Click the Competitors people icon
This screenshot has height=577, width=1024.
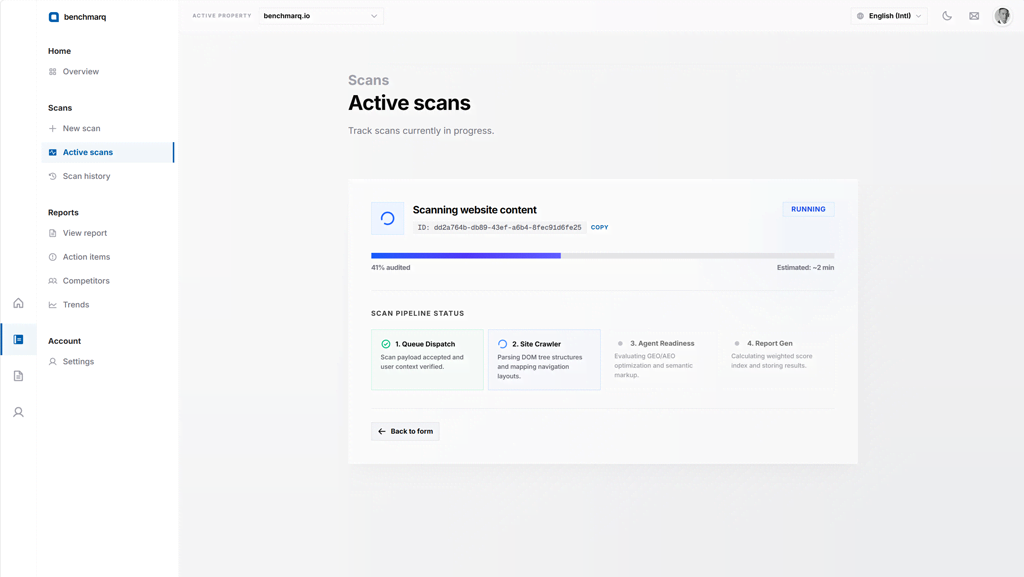(x=52, y=281)
